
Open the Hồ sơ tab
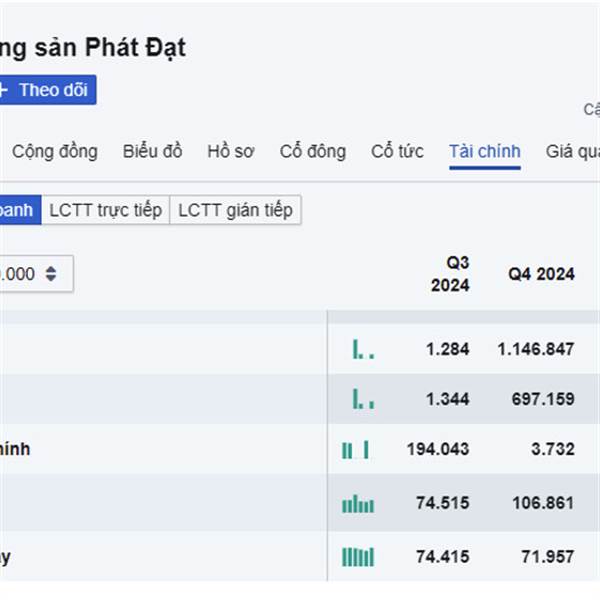(x=231, y=152)
